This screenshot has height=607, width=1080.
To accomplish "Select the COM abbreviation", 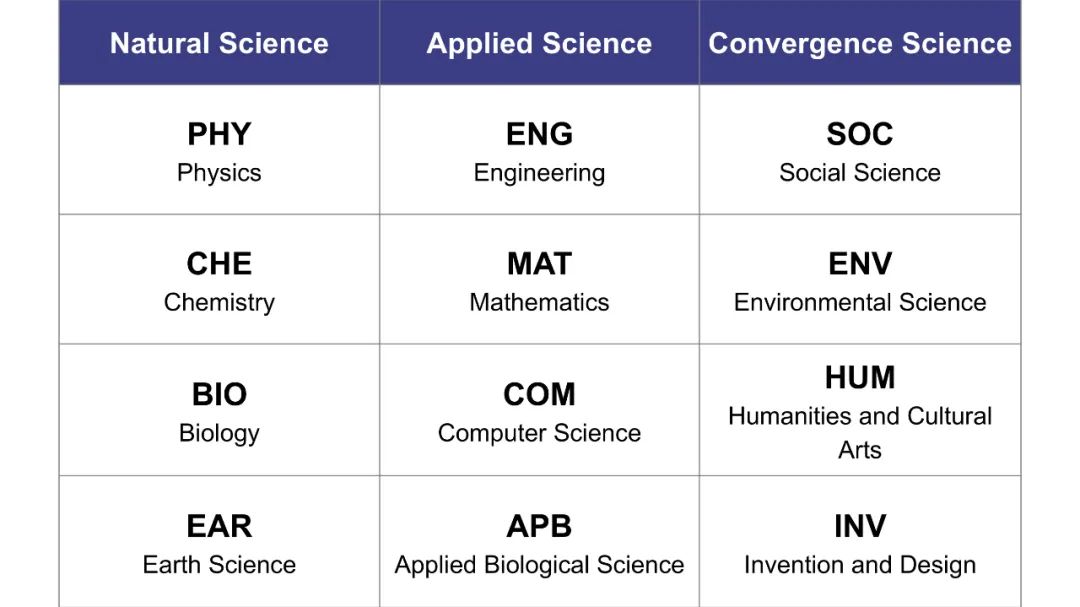I will click(539, 394).
